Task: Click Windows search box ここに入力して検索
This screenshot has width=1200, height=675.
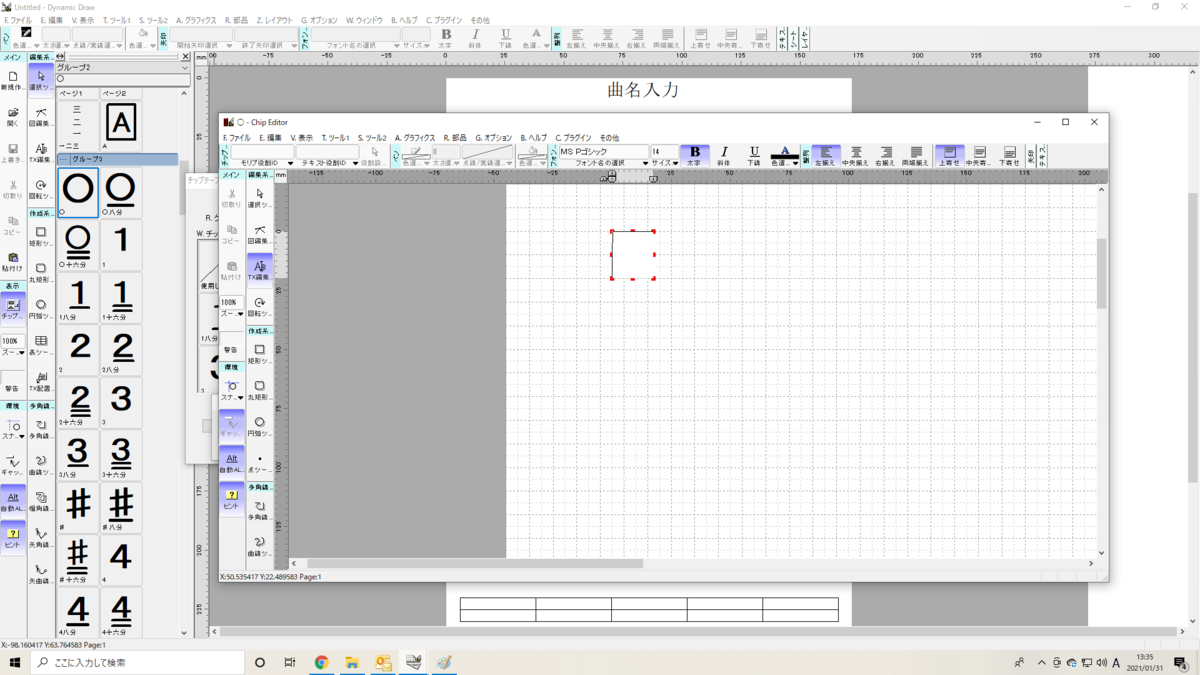Action: pyautogui.click(x=137, y=662)
